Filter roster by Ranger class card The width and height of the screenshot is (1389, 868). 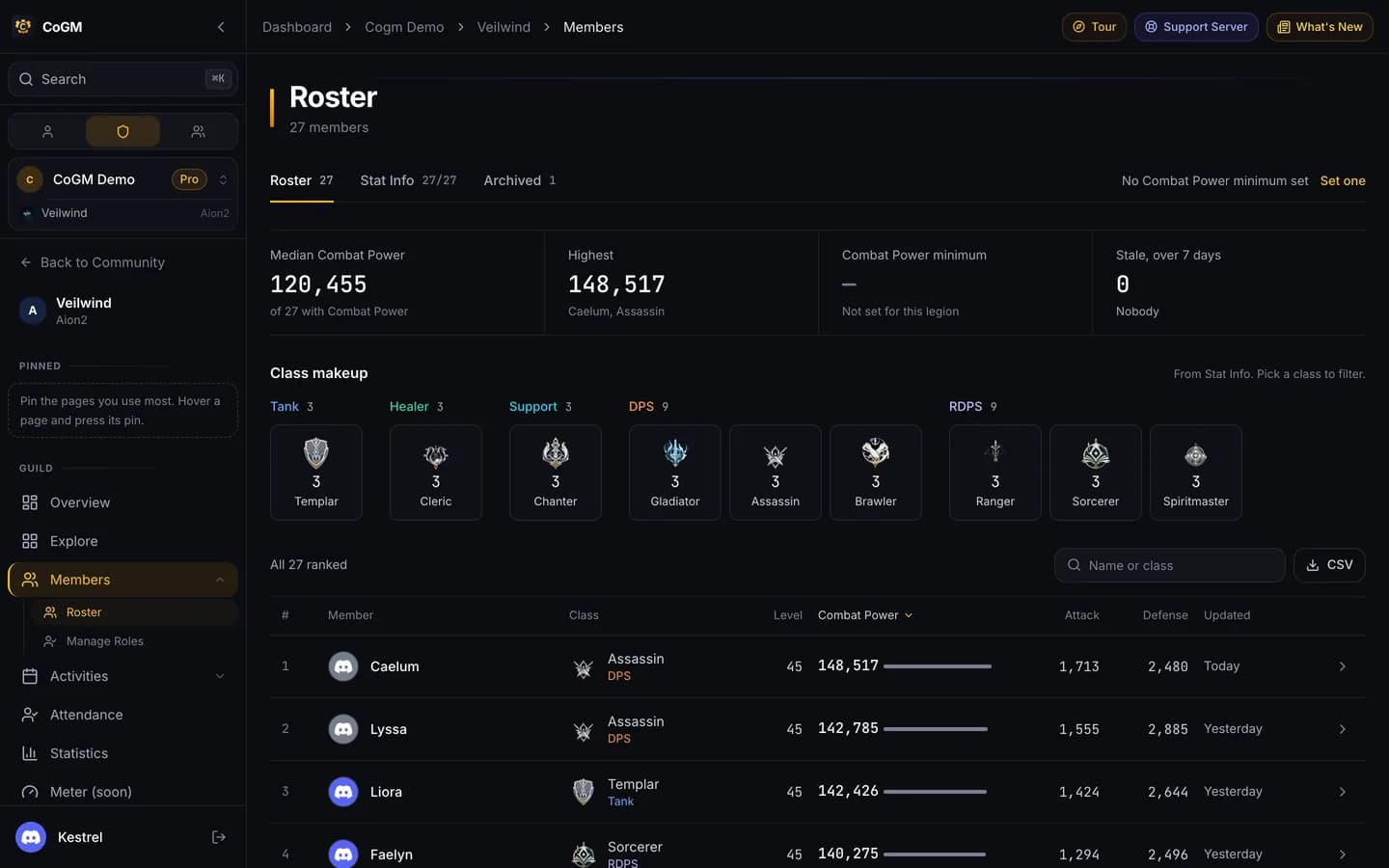[x=995, y=473]
